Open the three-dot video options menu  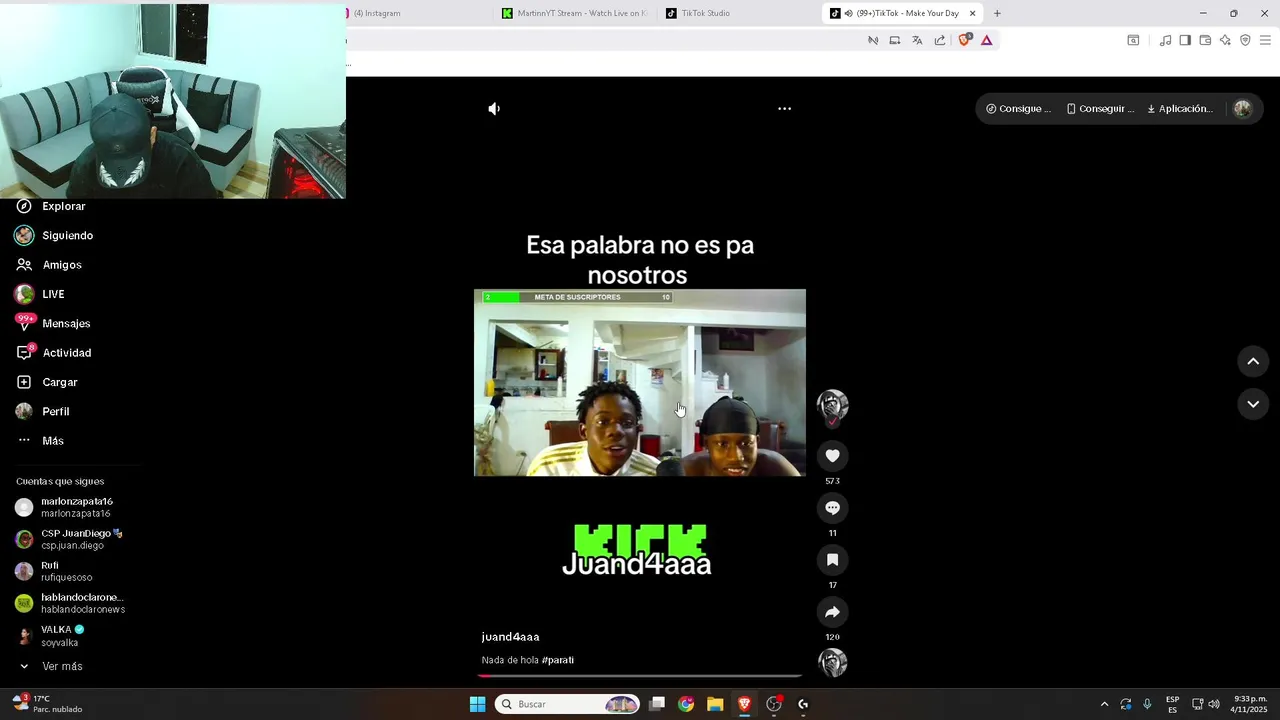click(784, 108)
